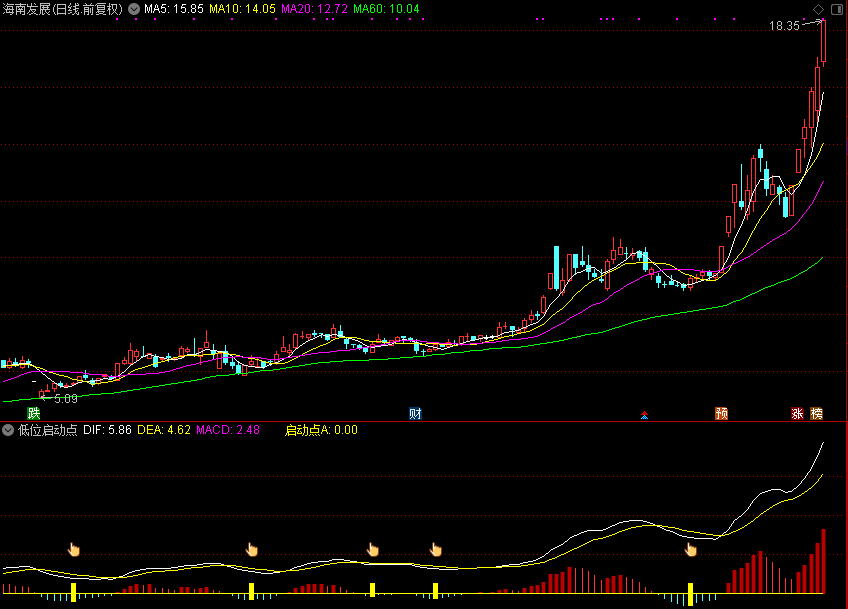Viewport: 848px width, 609px height.
Task: Click the 低位启动点 indicator name
Action: point(48,431)
